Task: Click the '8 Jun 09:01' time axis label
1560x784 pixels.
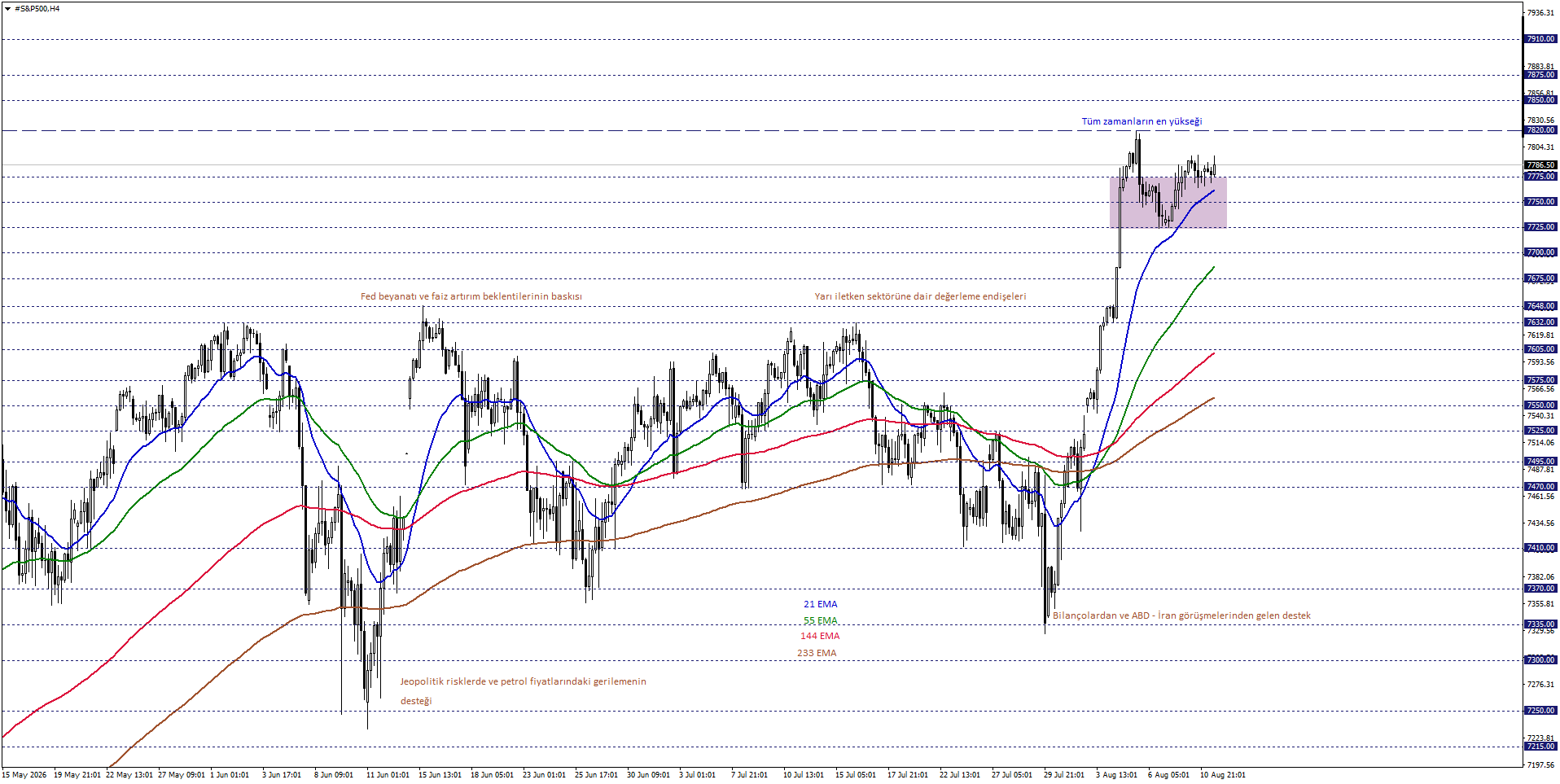Action: pos(334,775)
